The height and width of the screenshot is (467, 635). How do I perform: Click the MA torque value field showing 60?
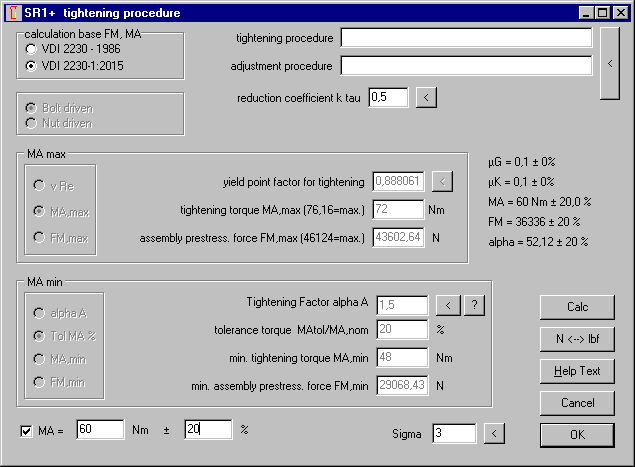click(x=99, y=430)
